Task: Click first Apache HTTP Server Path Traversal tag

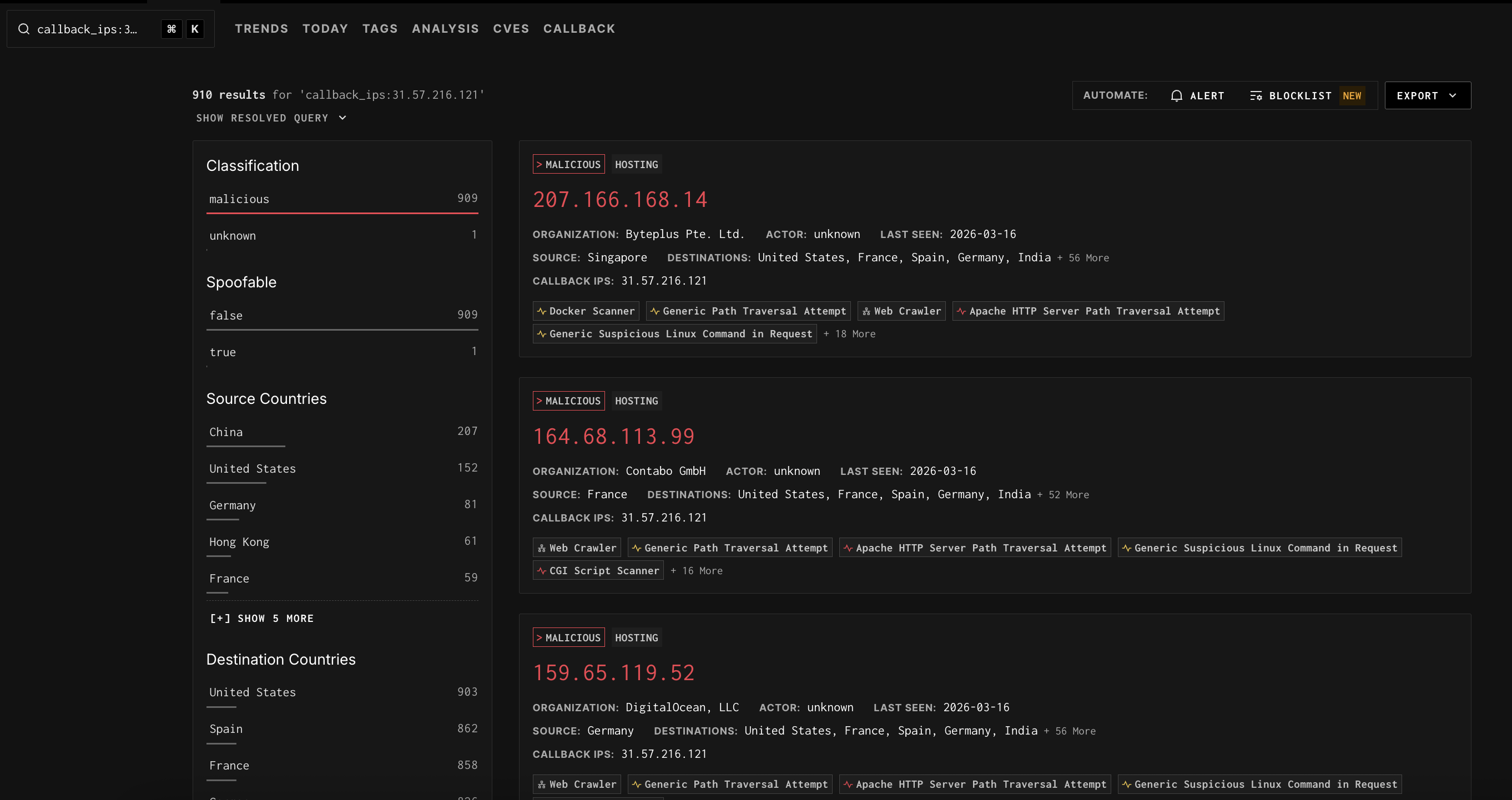Action: pos(1087,311)
